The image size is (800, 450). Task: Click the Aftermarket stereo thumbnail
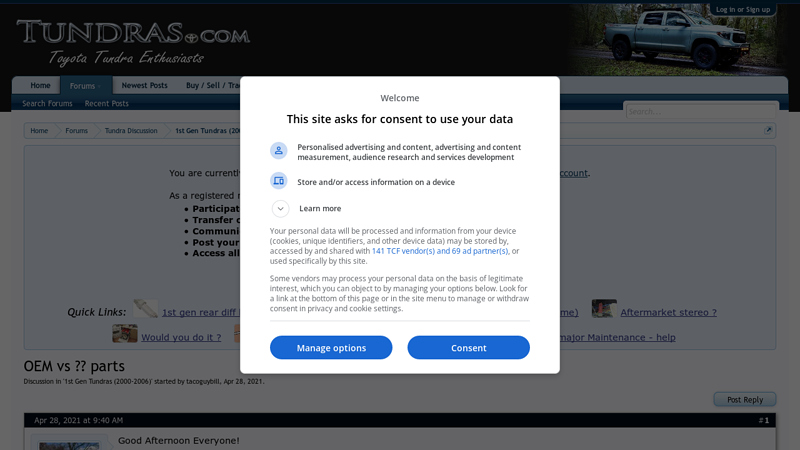click(604, 309)
